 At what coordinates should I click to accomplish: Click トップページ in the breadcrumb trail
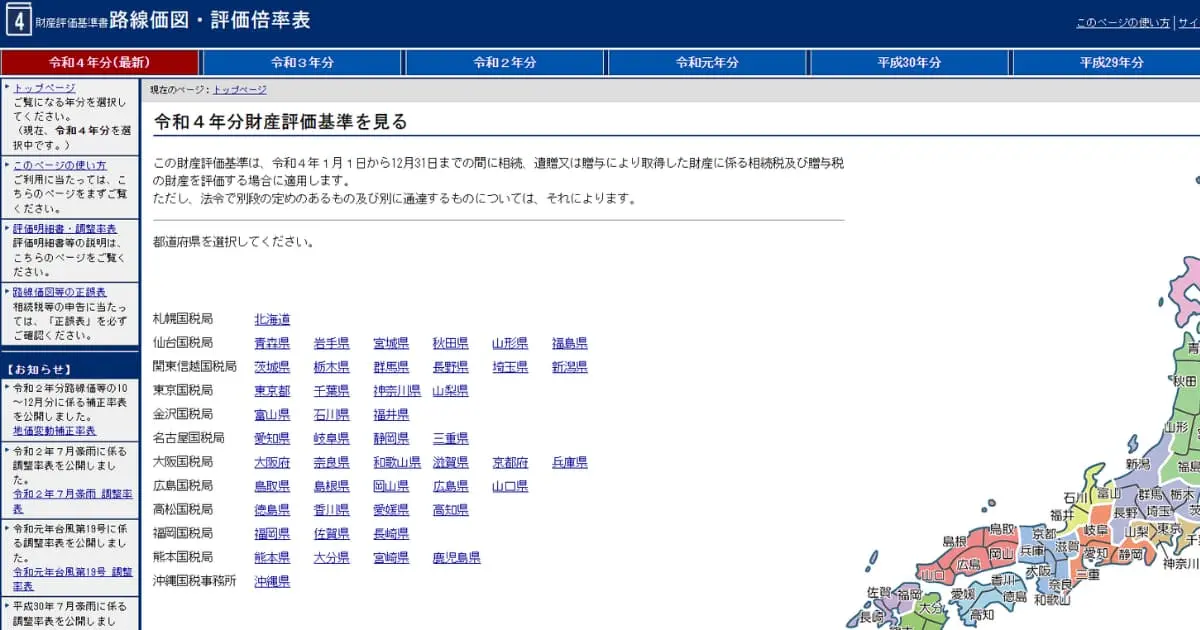[239, 89]
